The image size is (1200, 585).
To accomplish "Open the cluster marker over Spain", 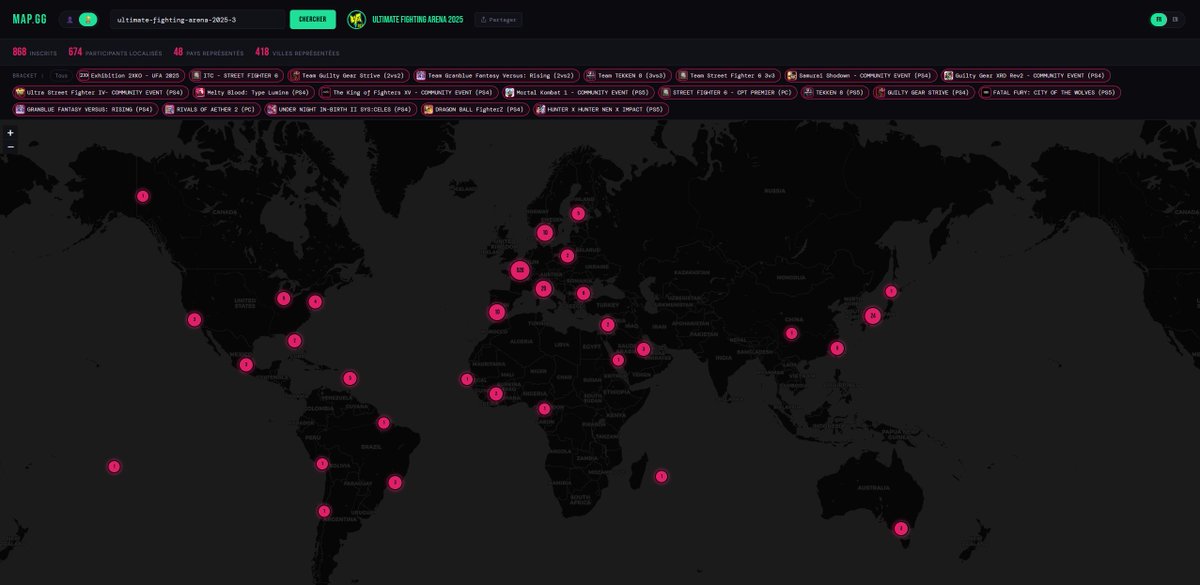I will [x=497, y=312].
